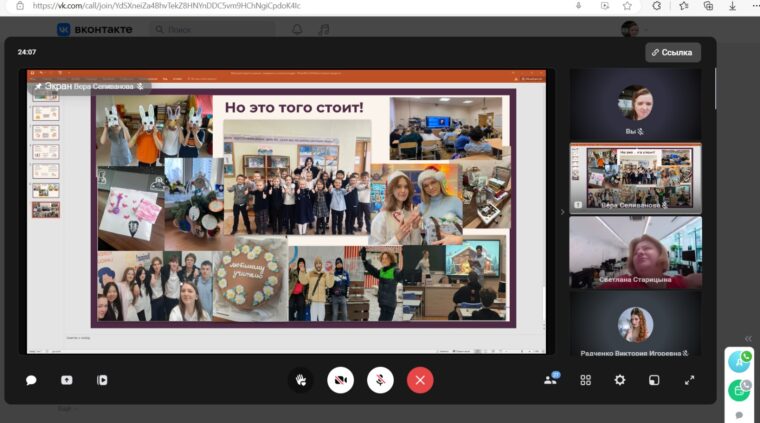Open call settings gear
Screen dimensions: 760x423
620,380
